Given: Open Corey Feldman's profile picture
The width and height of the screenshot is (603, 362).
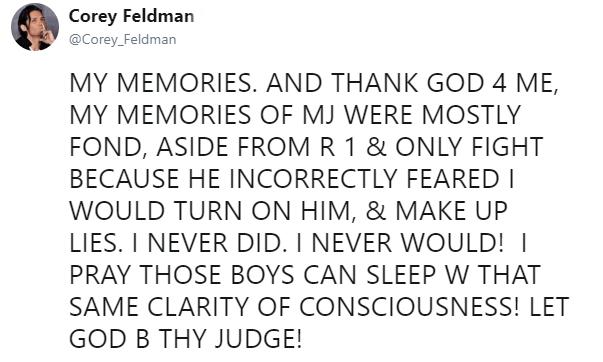Looking at the screenshot, I should 35,27.
